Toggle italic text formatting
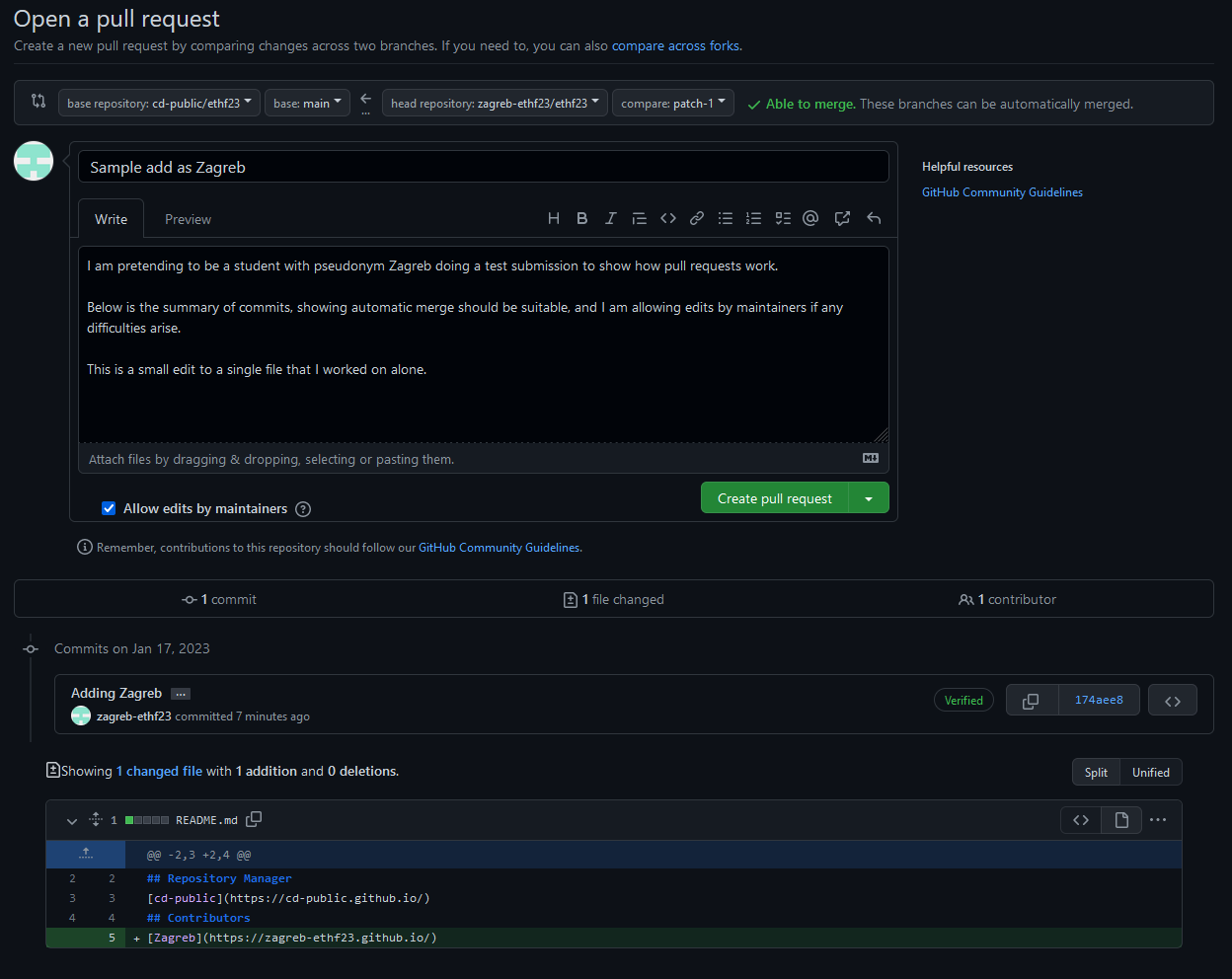 (611, 218)
